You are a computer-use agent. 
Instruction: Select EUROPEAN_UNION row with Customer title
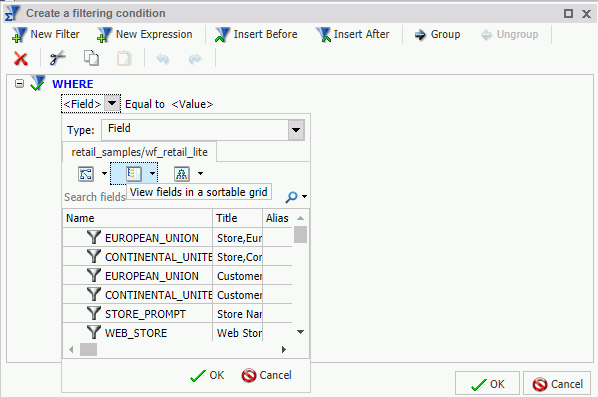tap(177, 276)
